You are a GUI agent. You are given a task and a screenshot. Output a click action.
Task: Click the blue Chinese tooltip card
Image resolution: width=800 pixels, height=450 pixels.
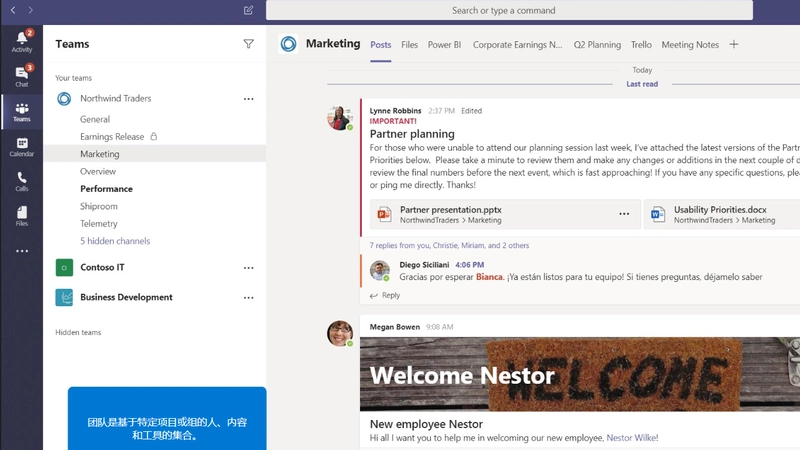tap(167, 418)
